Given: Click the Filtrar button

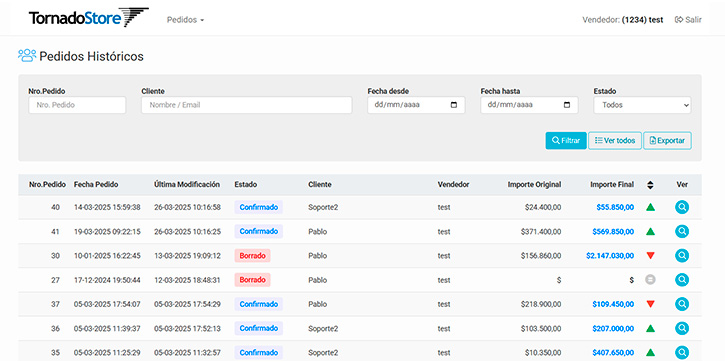Looking at the screenshot, I should coord(566,141).
